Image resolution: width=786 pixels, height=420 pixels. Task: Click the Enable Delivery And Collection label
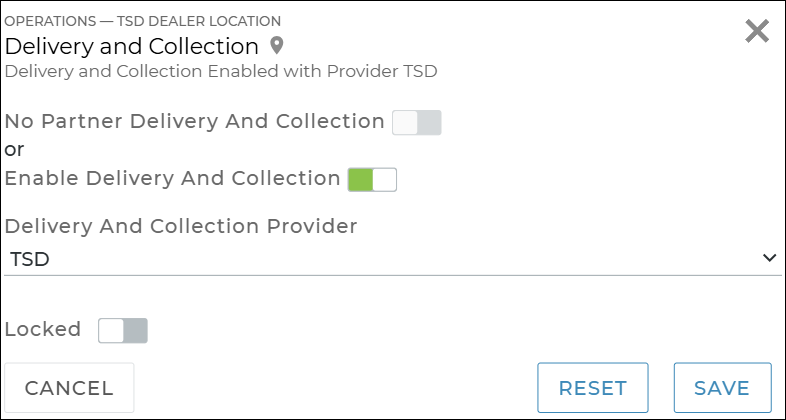click(x=173, y=179)
